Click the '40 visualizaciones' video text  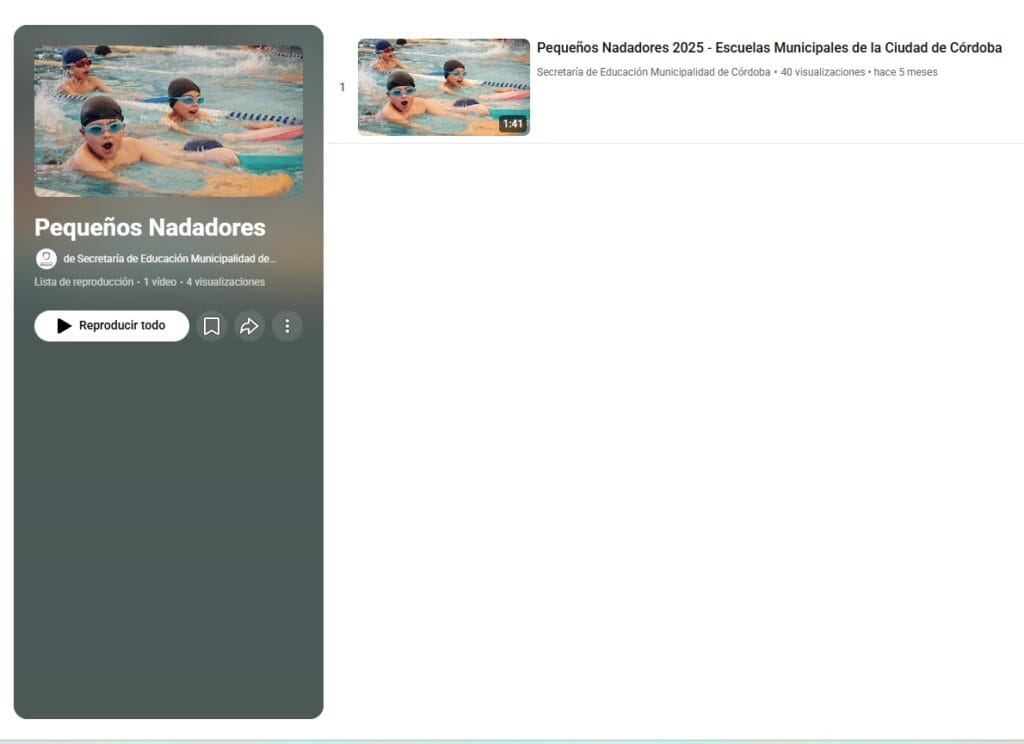[822, 72]
